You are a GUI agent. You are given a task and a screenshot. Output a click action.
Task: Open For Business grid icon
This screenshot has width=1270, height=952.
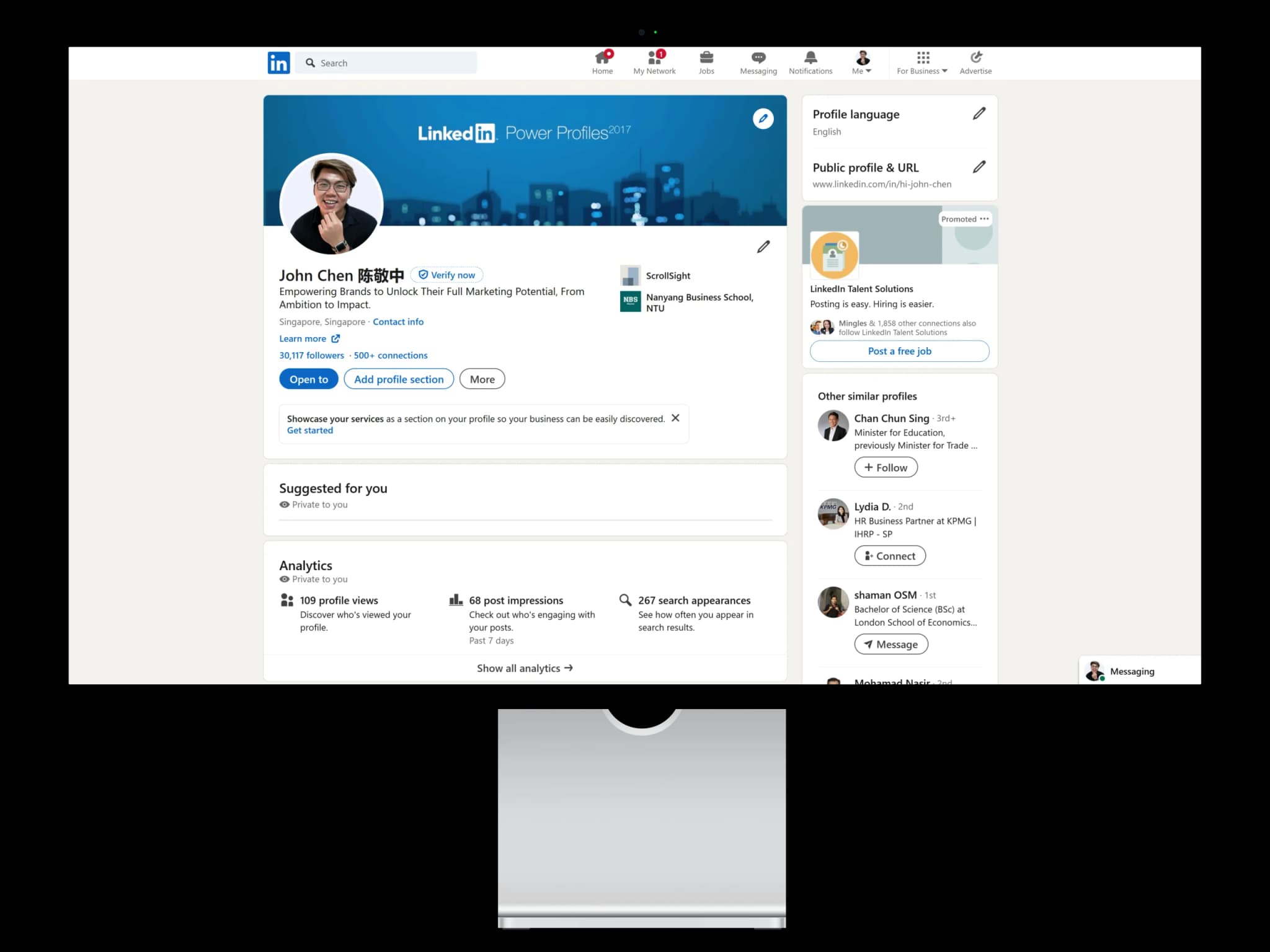tap(921, 57)
